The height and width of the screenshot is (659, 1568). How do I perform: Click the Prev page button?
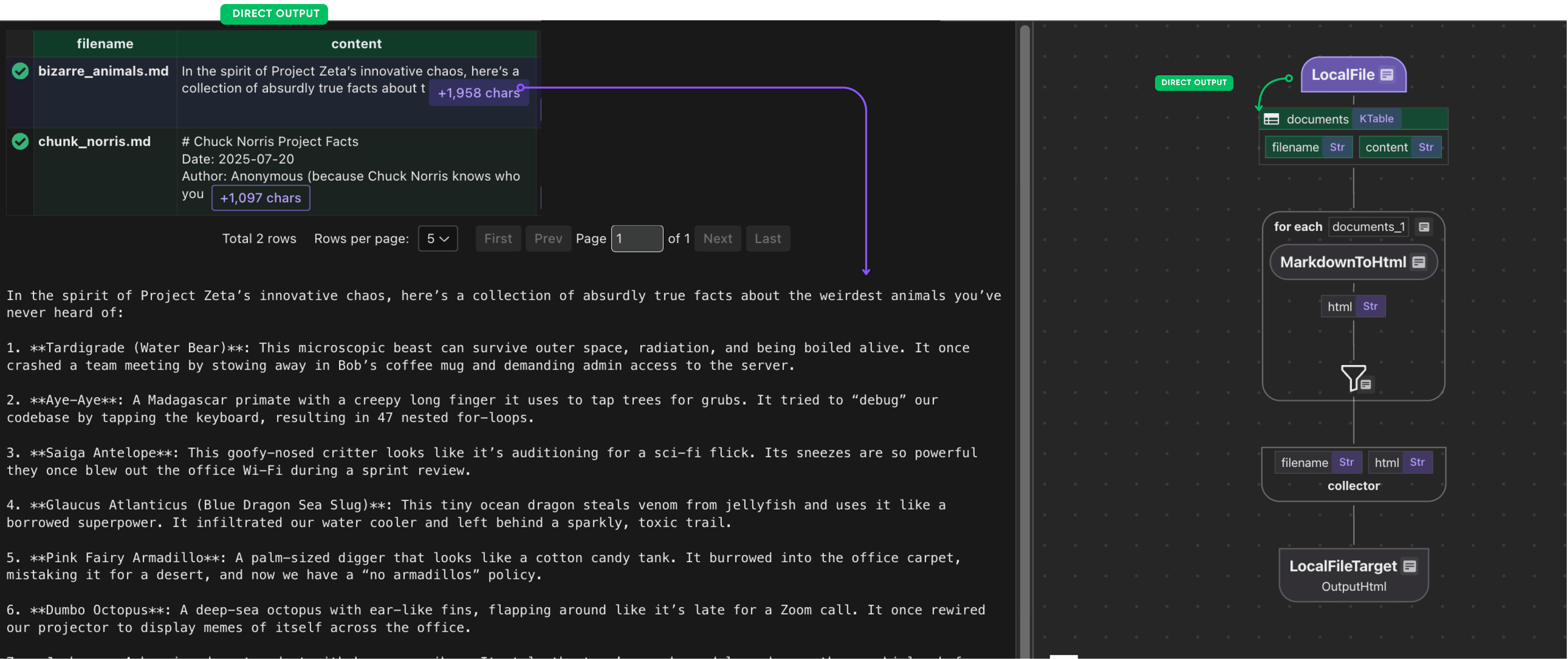click(x=548, y=239)
